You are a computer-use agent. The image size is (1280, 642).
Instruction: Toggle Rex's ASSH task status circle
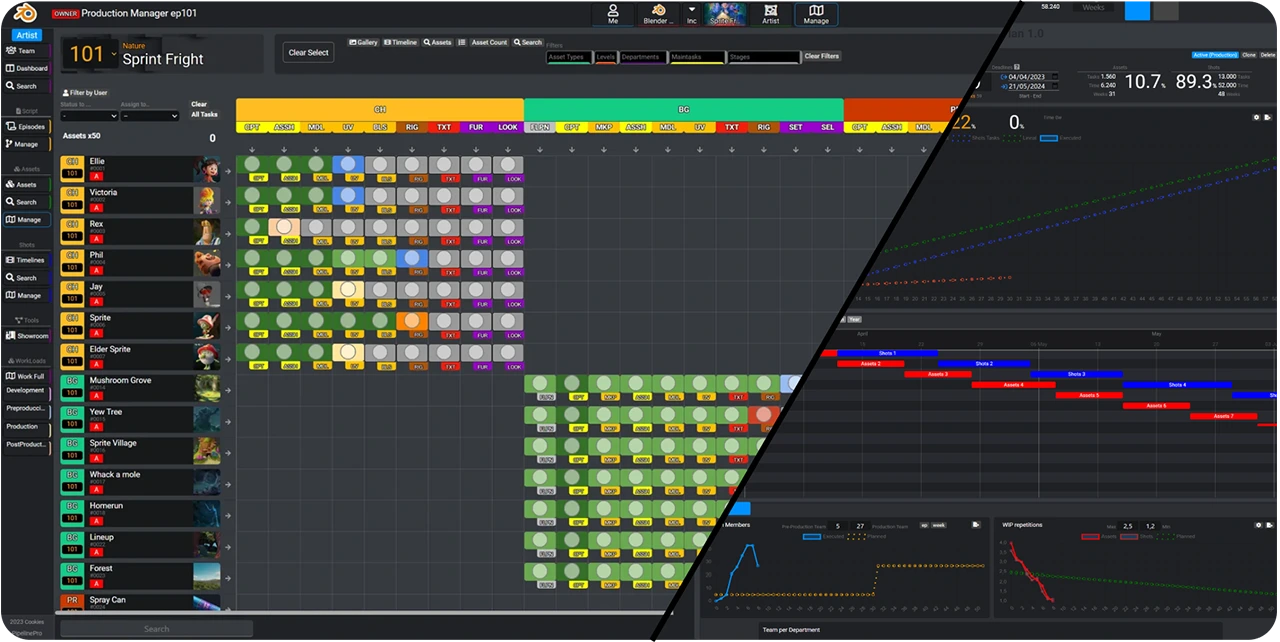click(x=283, y=227)
